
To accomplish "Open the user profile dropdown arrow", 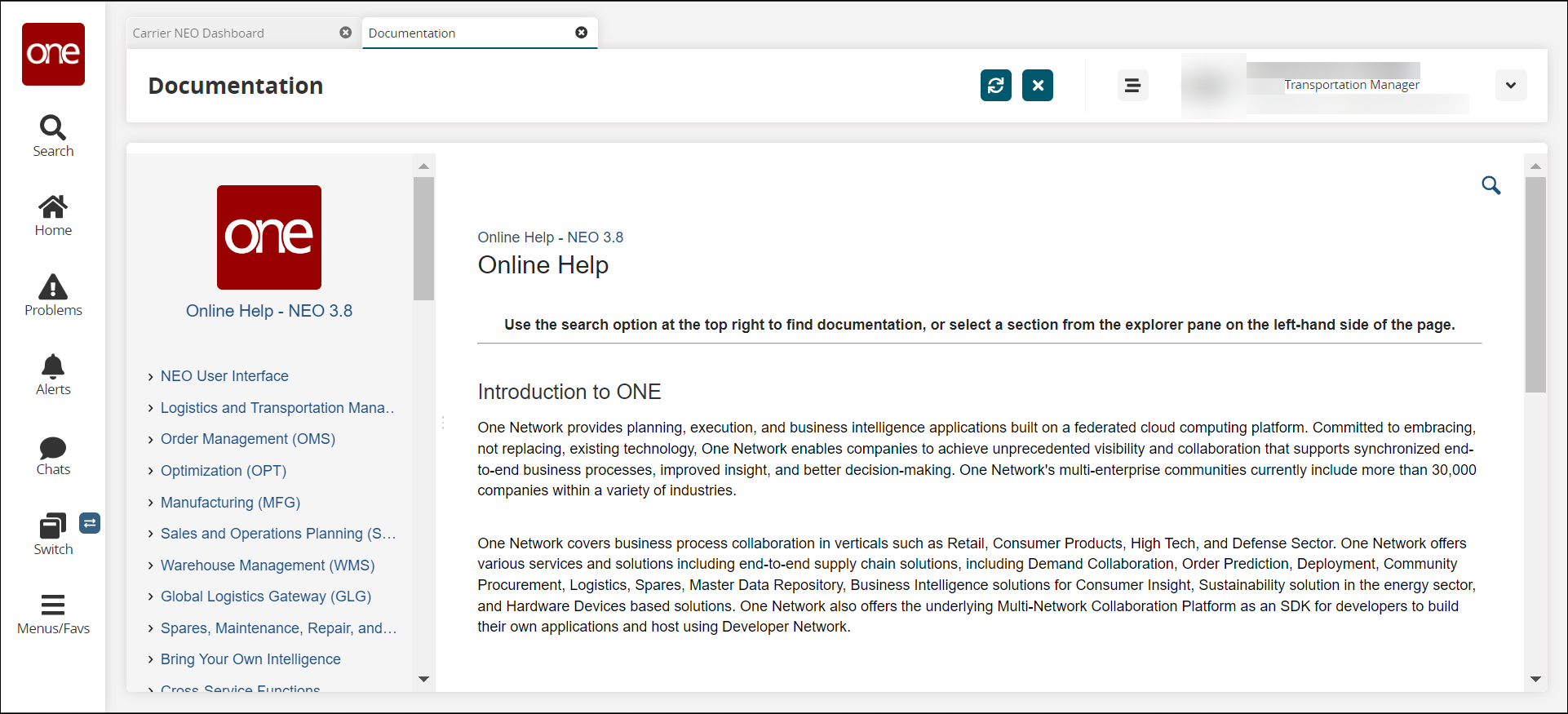I will (x=1511, y=86).
